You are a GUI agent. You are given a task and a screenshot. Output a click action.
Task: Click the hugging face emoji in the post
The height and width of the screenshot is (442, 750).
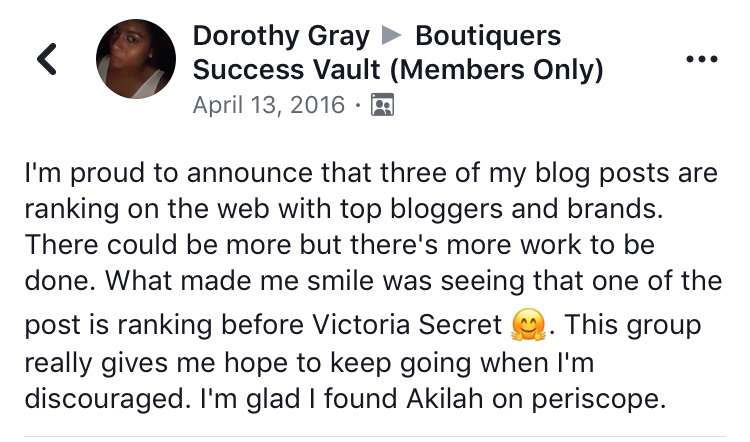(x=528, y=325)
